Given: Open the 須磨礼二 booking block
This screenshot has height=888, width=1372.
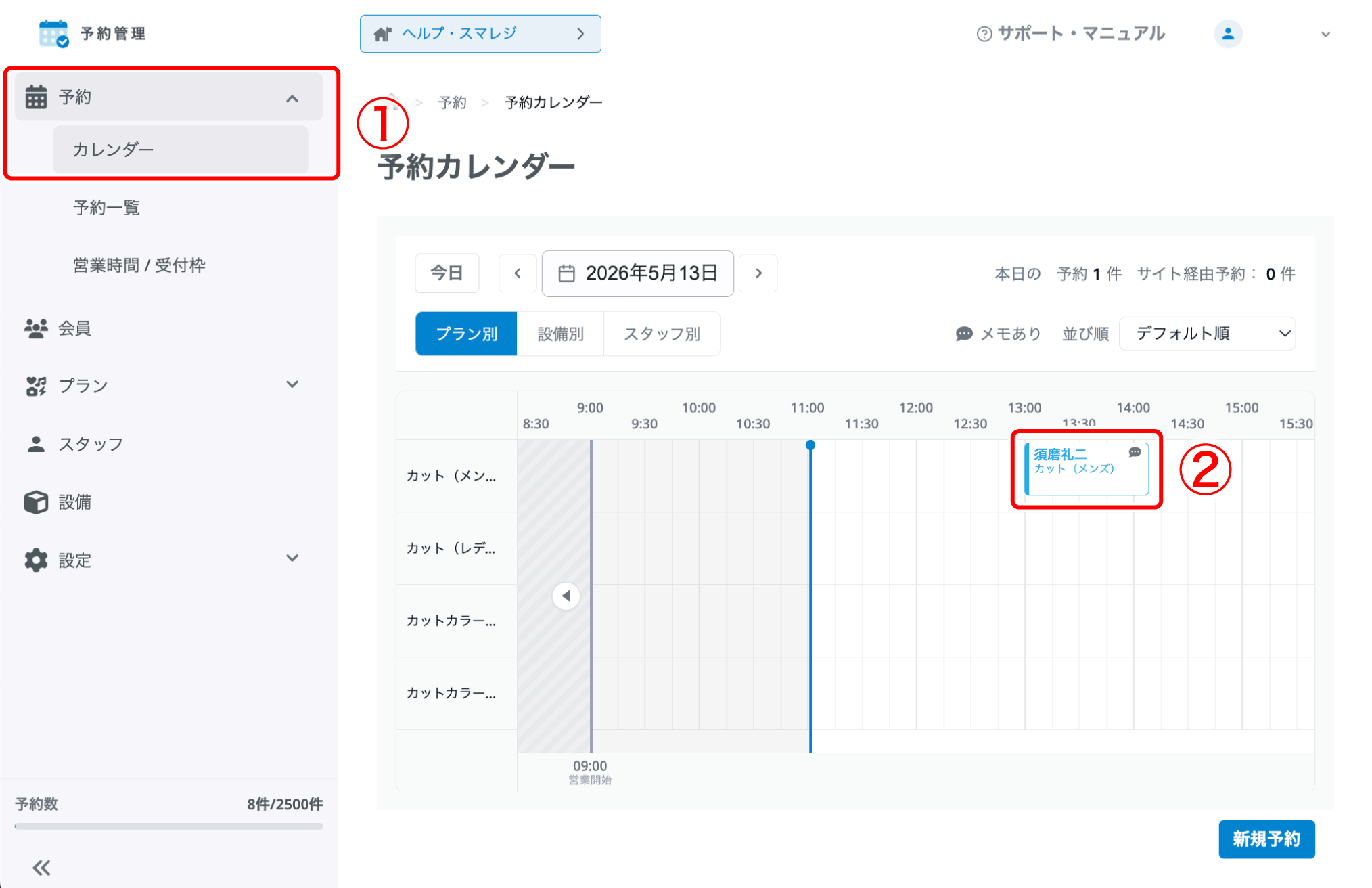Looking at the screenshot, I should (1086, 469).
